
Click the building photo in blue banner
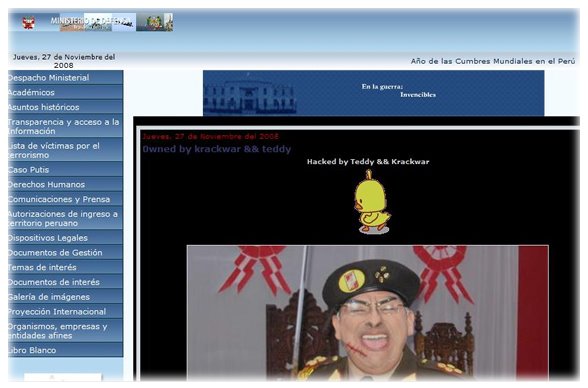pos(250,95)
